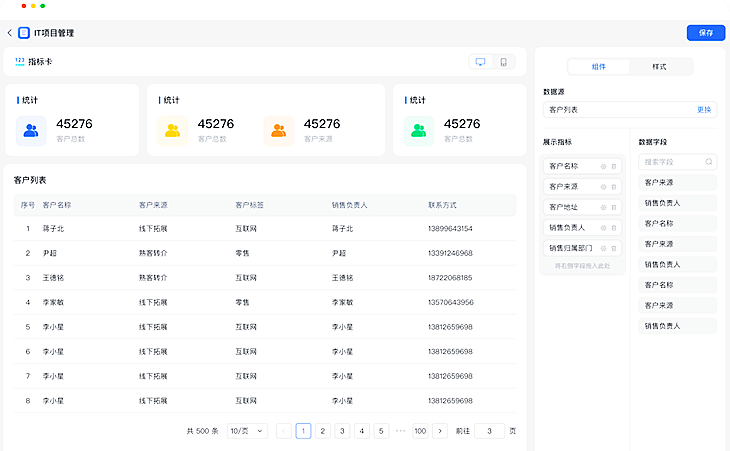The image size is (730, 451).
Task: Open settings for 客户地址 indicator
Action: pyautogui.click(x=603, y=207)
